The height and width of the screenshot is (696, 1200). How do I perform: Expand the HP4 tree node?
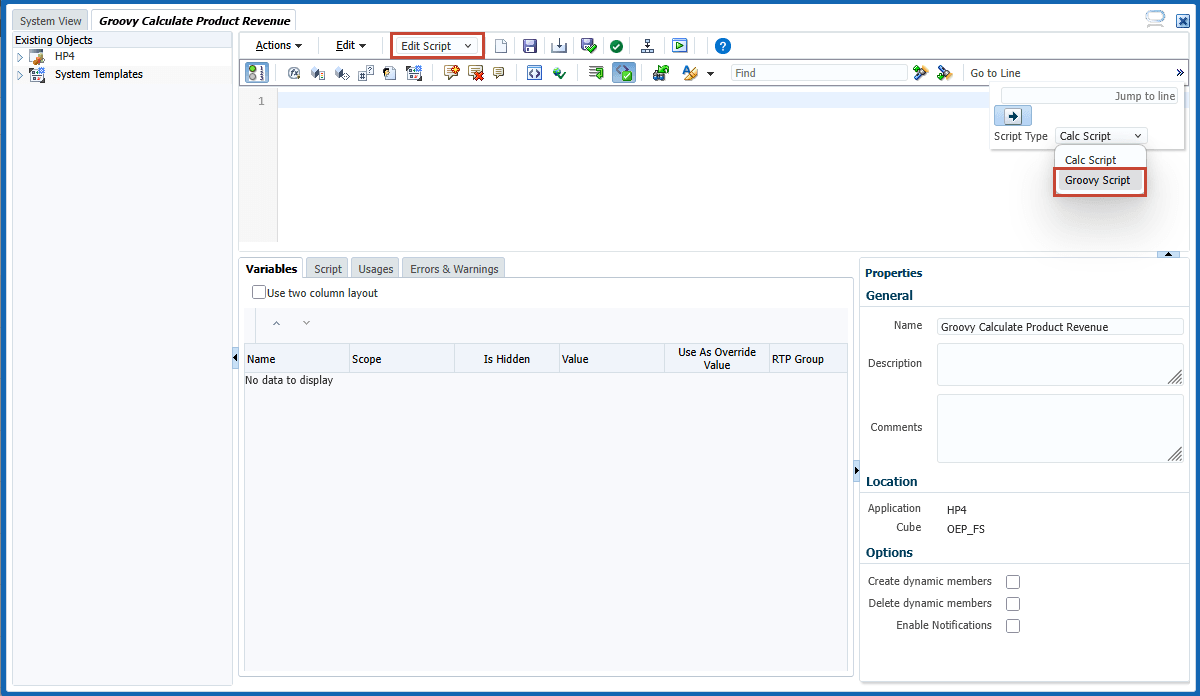[x=19, y=57]
